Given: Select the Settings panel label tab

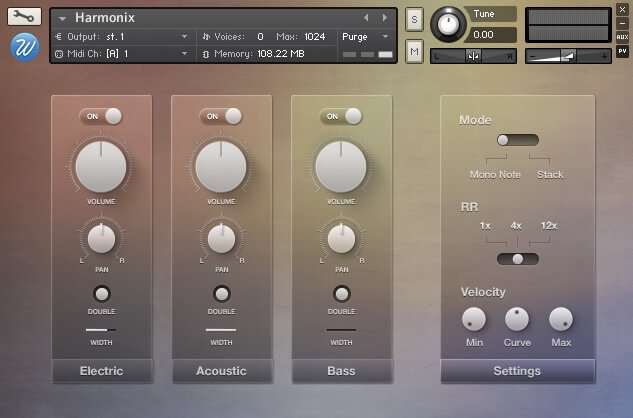Looking at the screenshot, I should (517, 371).
